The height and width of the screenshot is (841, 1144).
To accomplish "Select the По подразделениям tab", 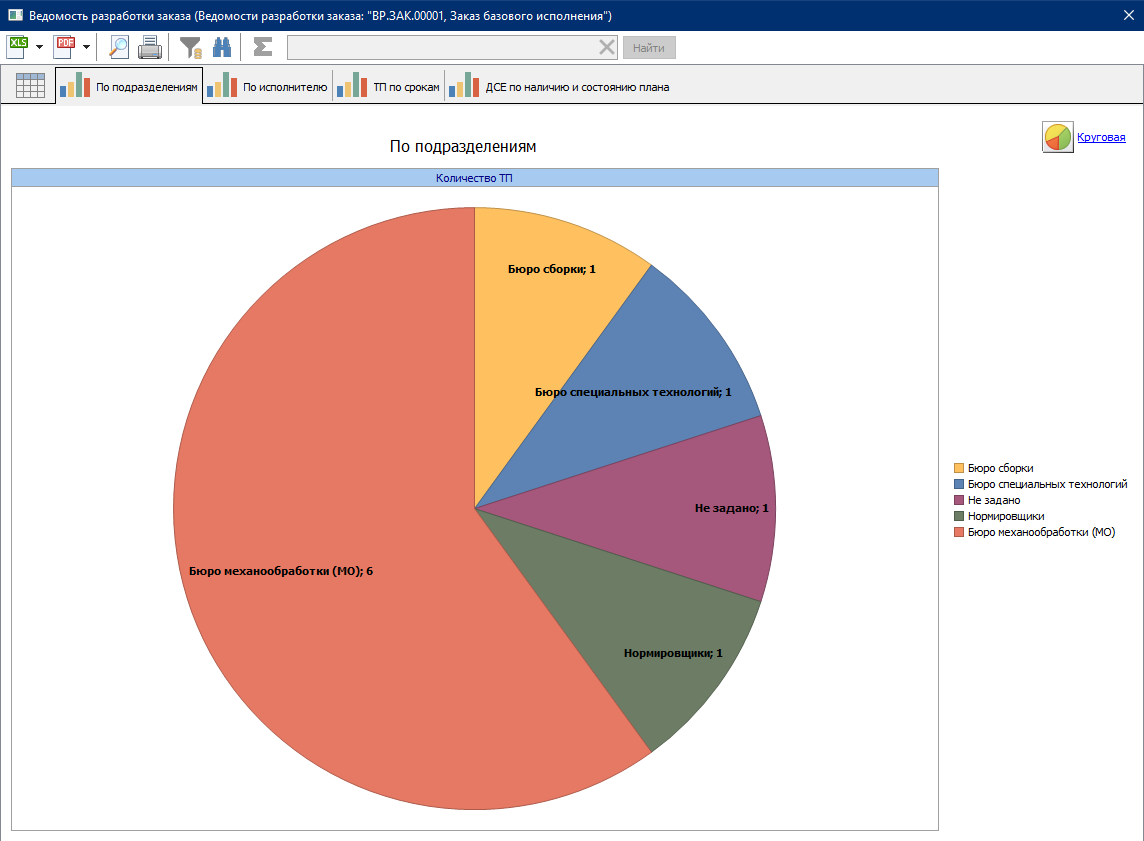I will point(129,87).
